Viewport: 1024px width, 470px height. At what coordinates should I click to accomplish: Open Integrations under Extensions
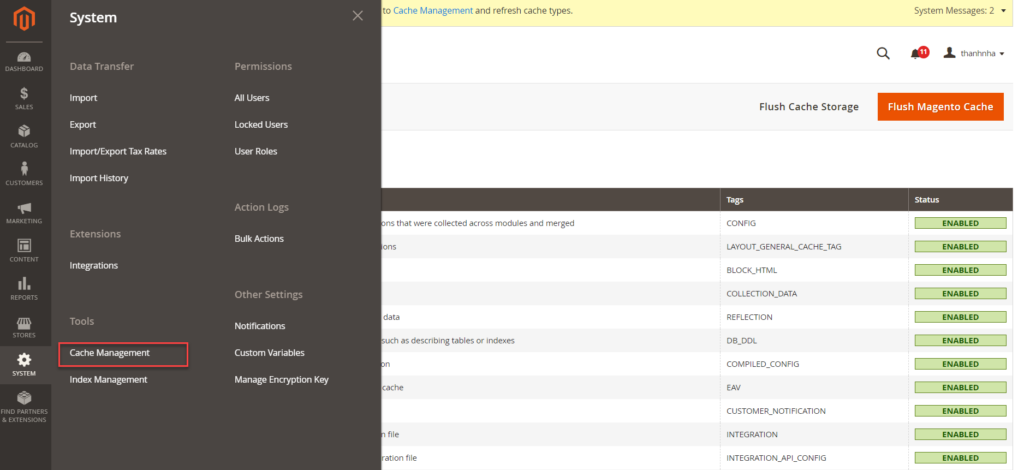coord(93,266)
